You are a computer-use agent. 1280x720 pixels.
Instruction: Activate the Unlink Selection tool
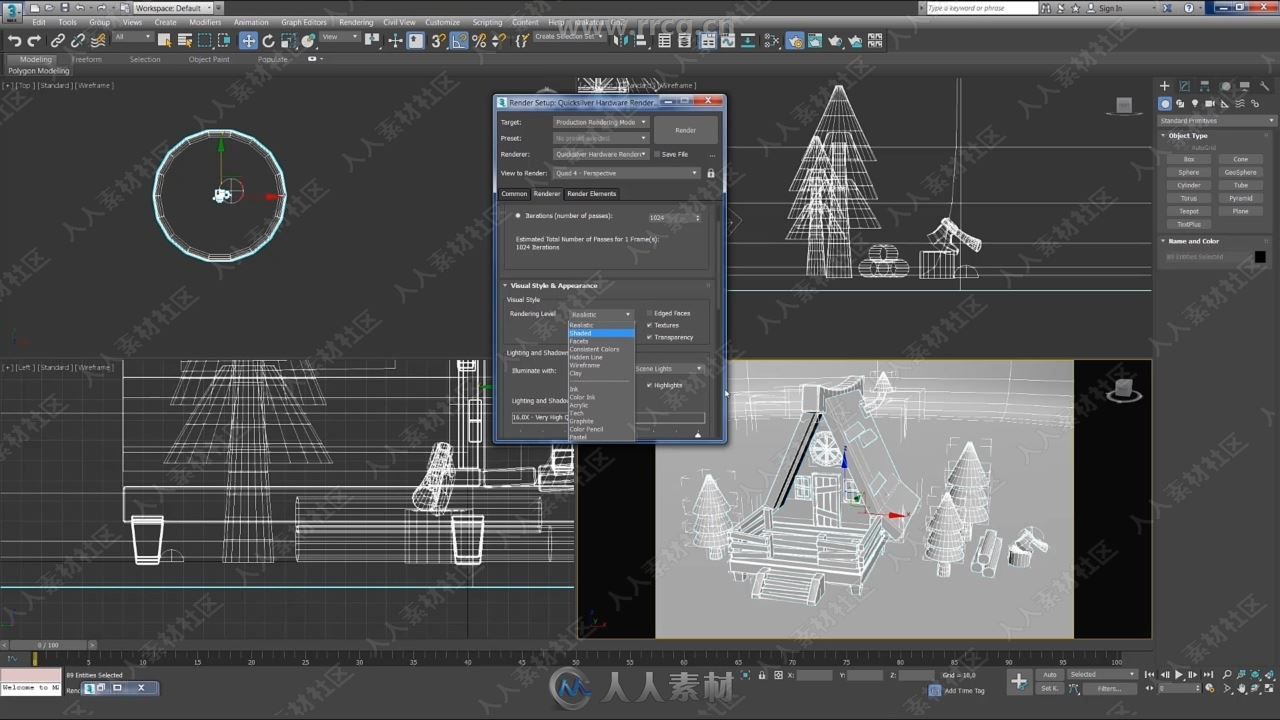point(78,41)
